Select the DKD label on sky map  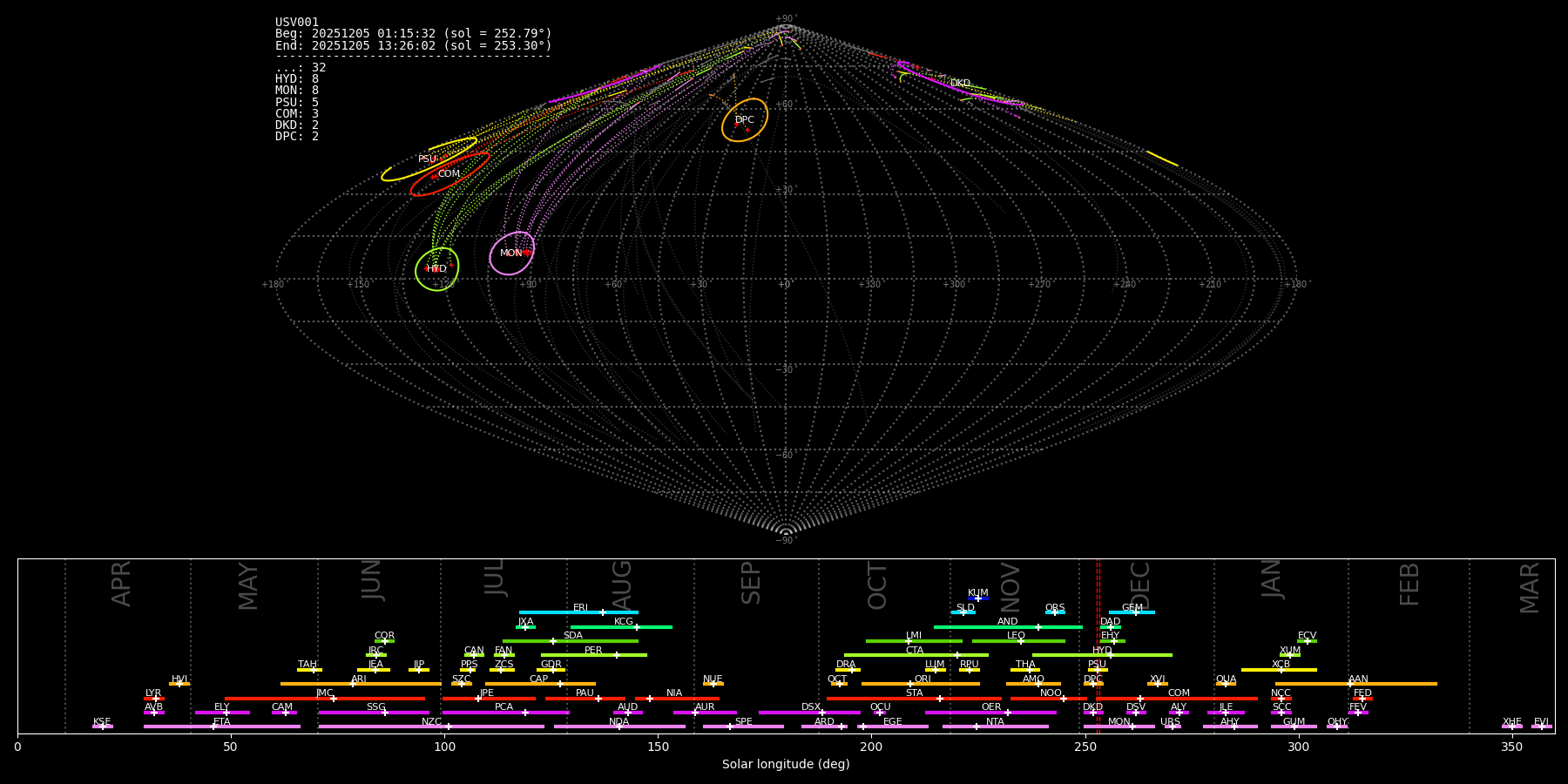[x=960, y=84]
